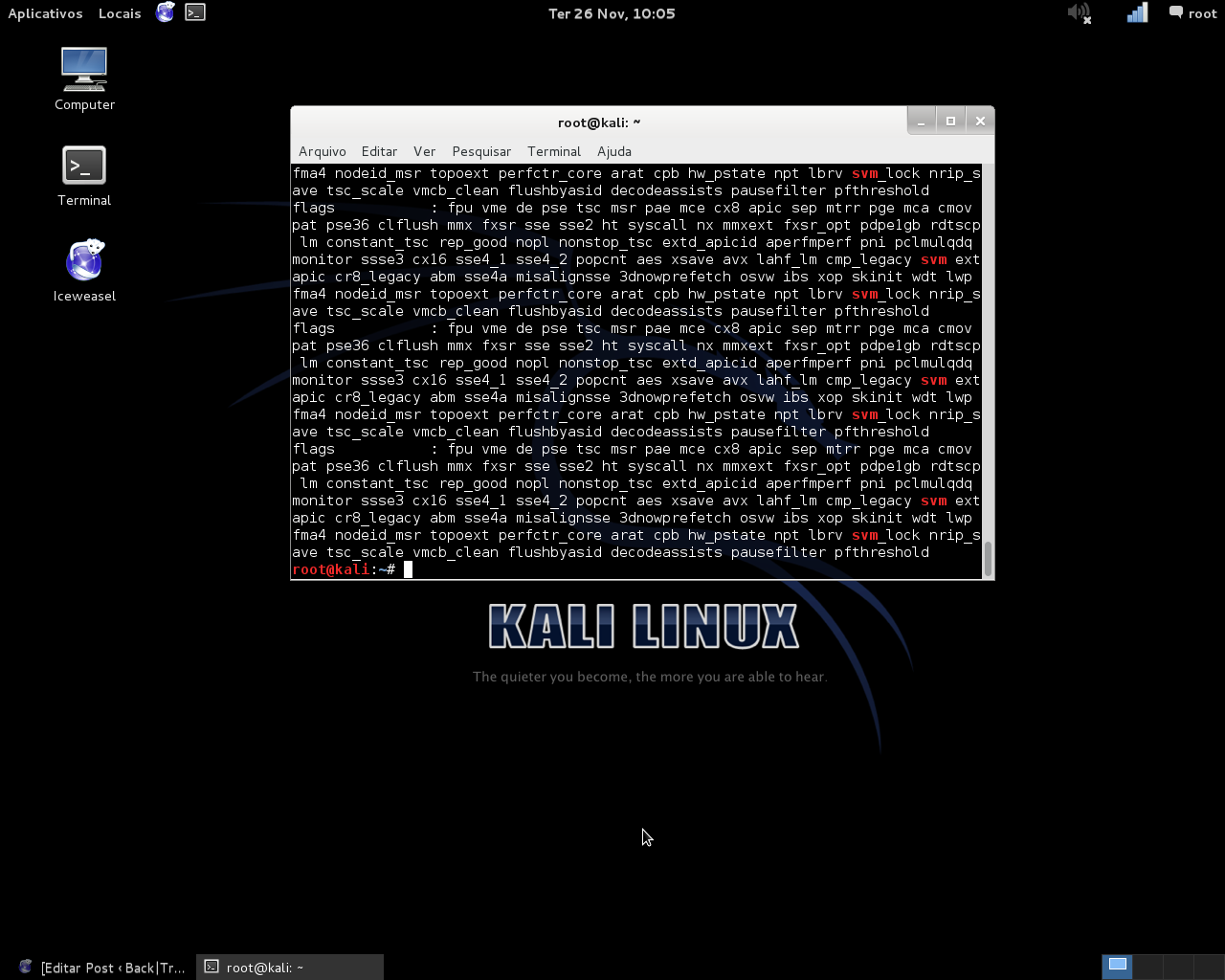
Task: Click the terminal prompt line
Action: 636,569
